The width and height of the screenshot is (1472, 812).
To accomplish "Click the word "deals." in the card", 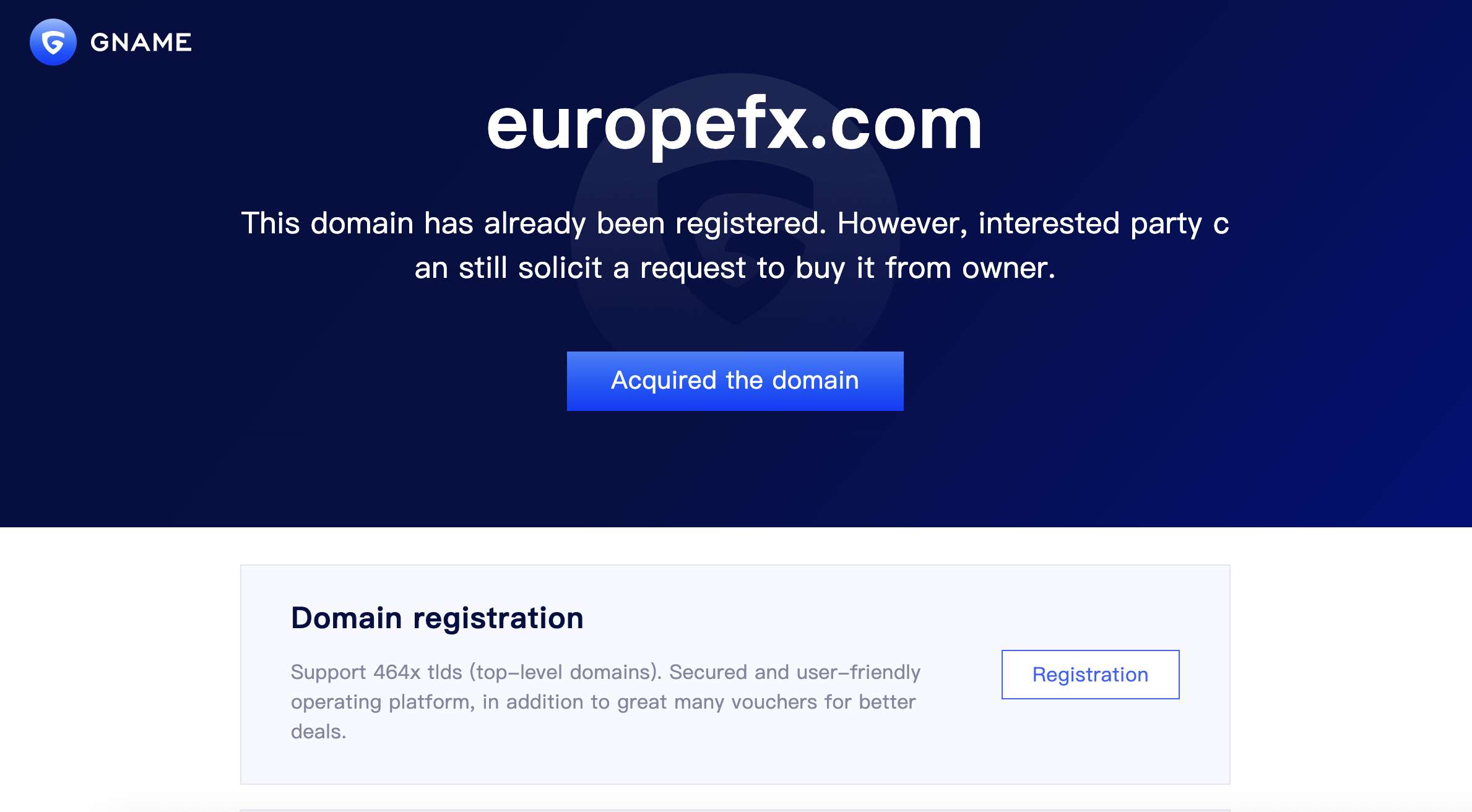I will click(x=318, y=732).
